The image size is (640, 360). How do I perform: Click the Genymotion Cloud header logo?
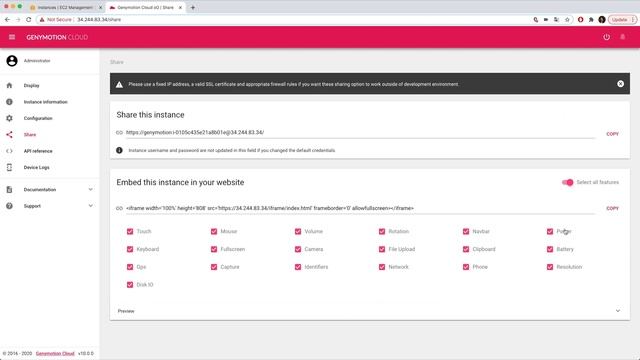click(57, 37)
